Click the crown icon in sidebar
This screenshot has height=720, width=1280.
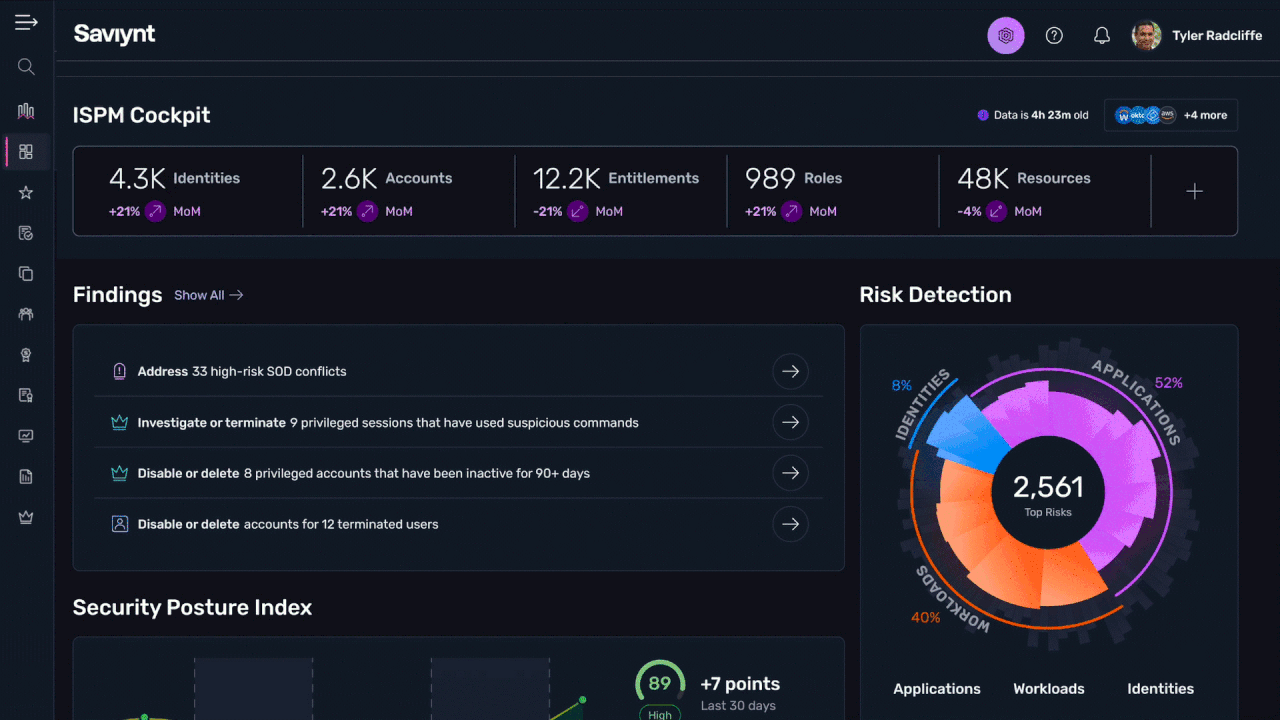(26, 517)
